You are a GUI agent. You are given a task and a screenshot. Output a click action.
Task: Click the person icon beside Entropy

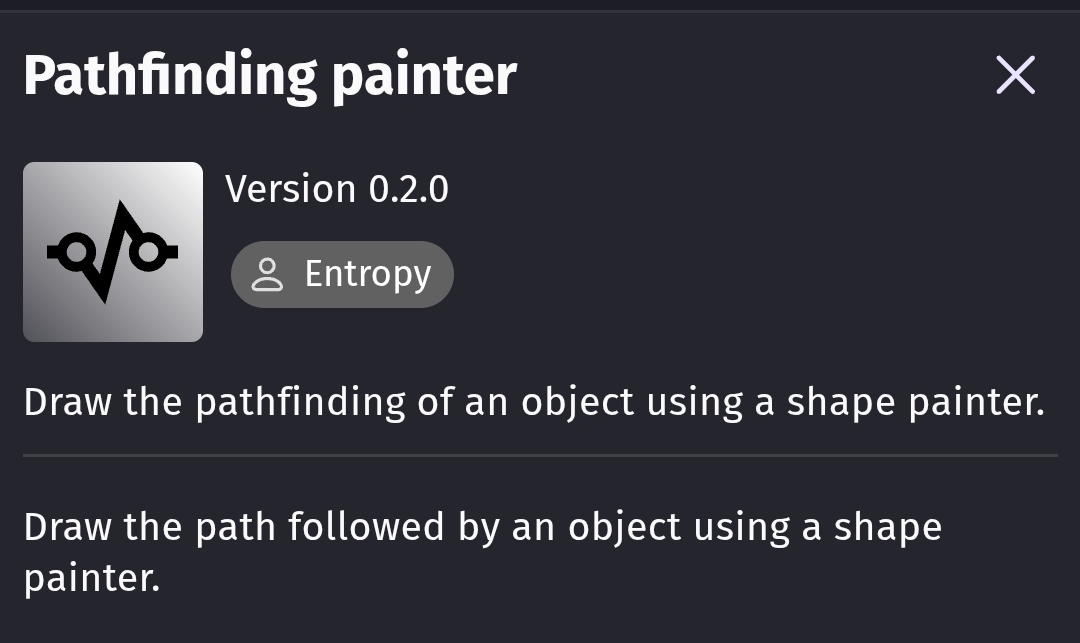(267, 274)
